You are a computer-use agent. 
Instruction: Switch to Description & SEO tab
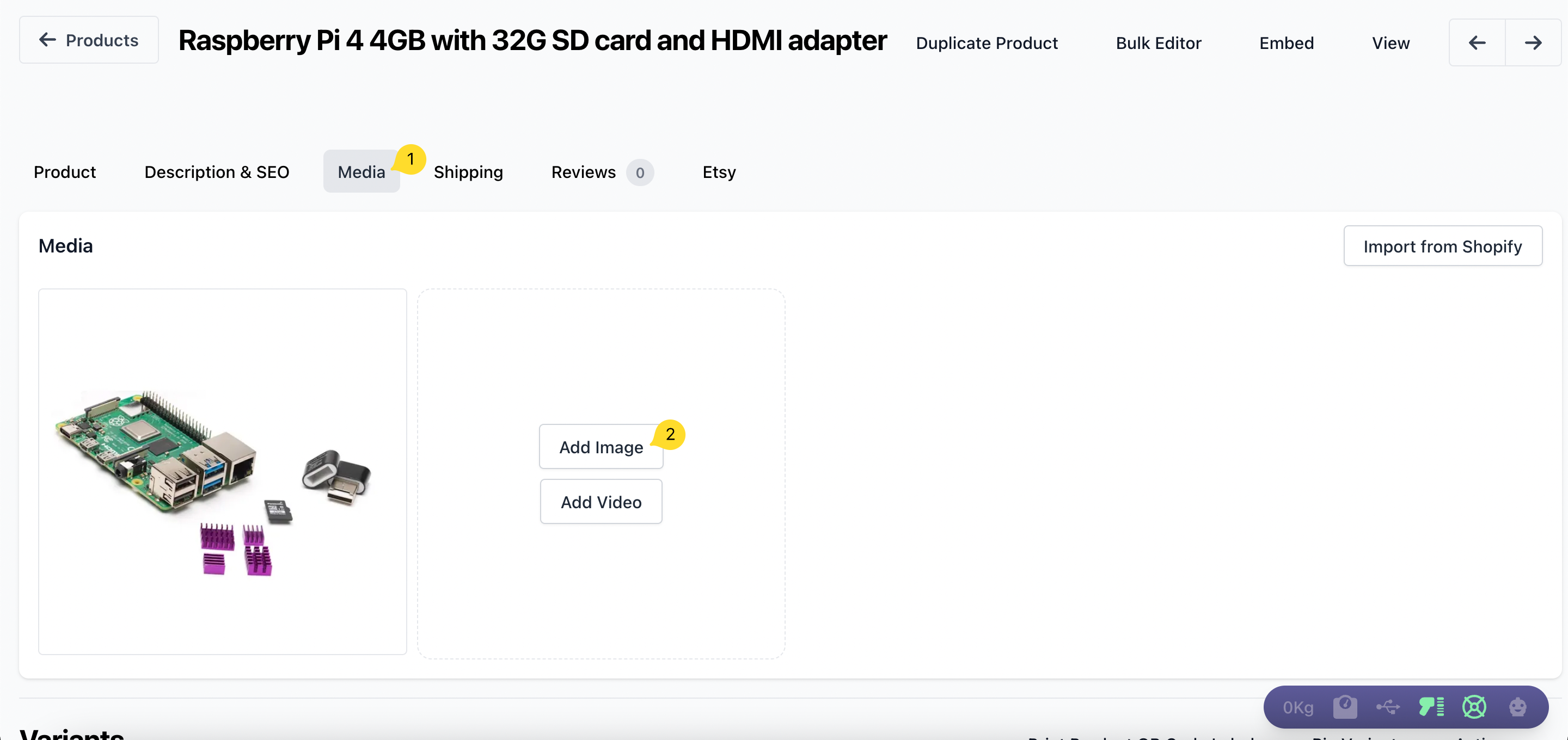pos(217,171)
